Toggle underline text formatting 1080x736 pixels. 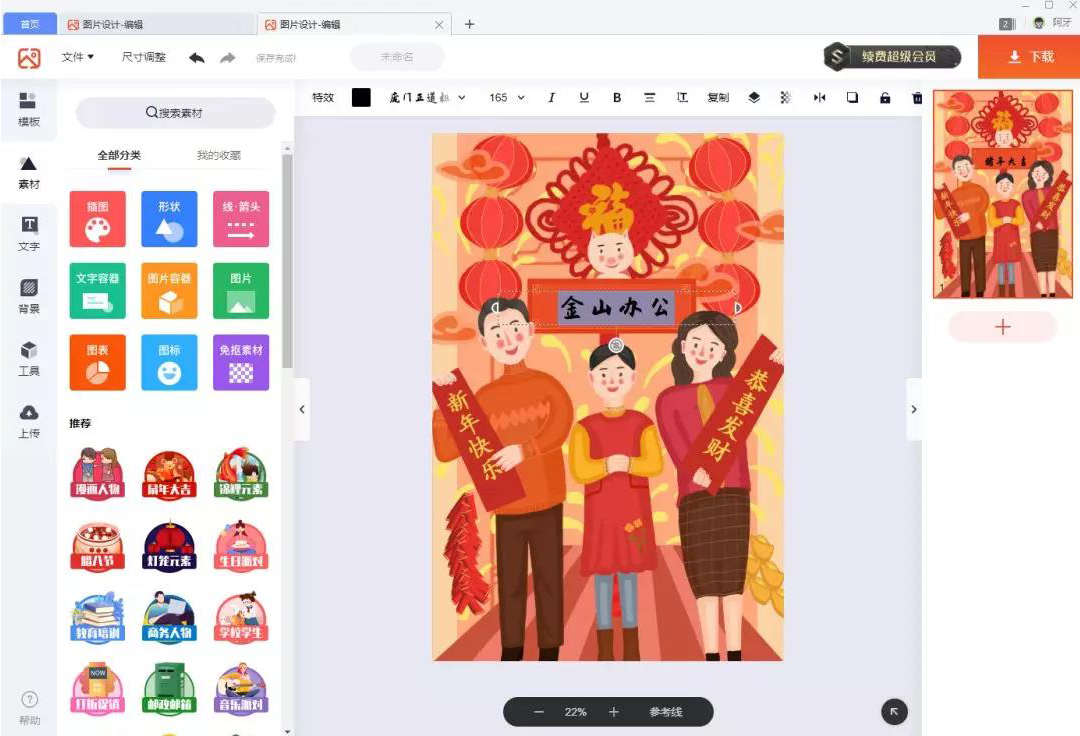[x=584, y=98]
